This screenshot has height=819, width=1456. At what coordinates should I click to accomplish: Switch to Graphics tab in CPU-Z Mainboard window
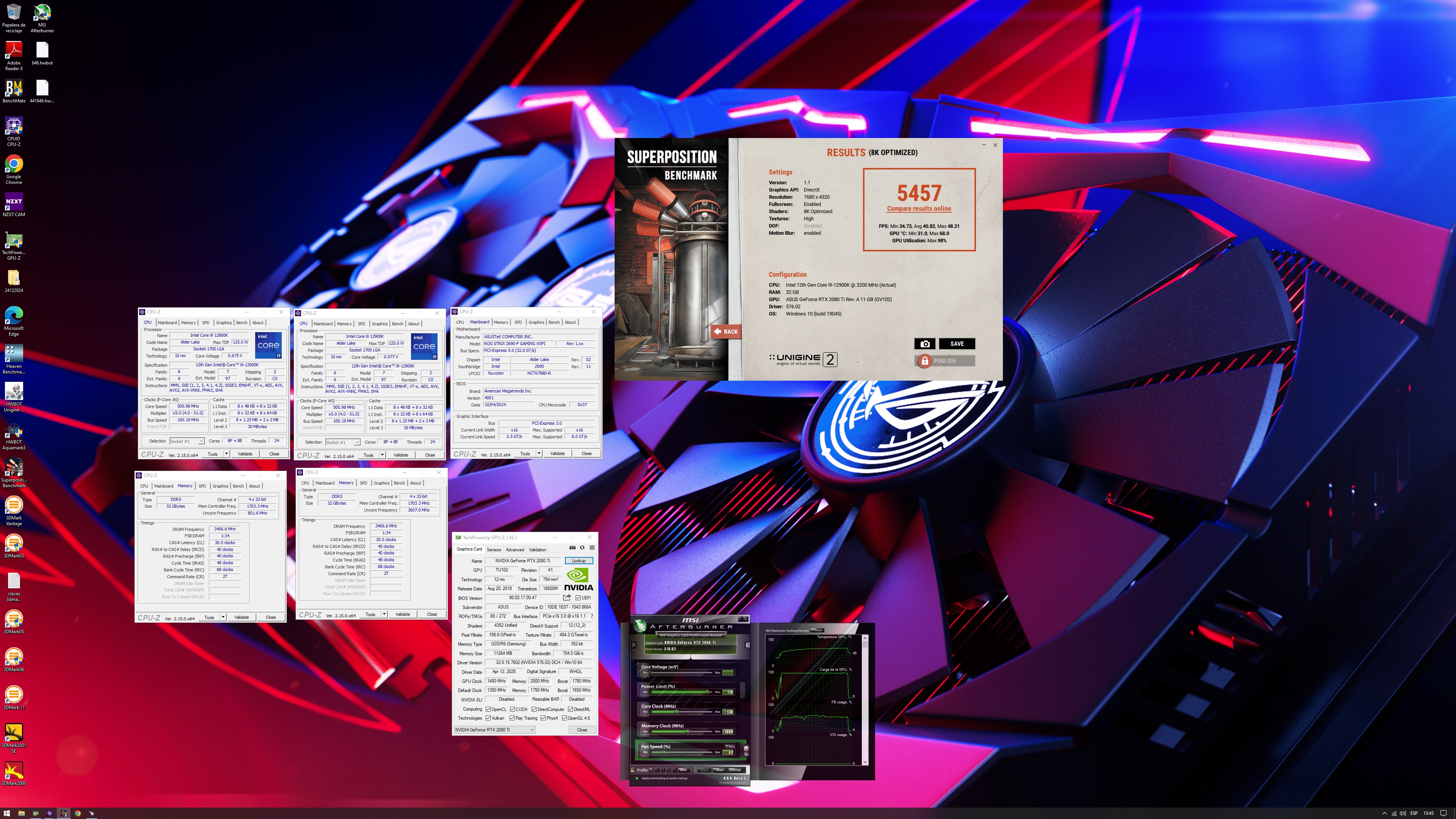(x=536, y=322)
